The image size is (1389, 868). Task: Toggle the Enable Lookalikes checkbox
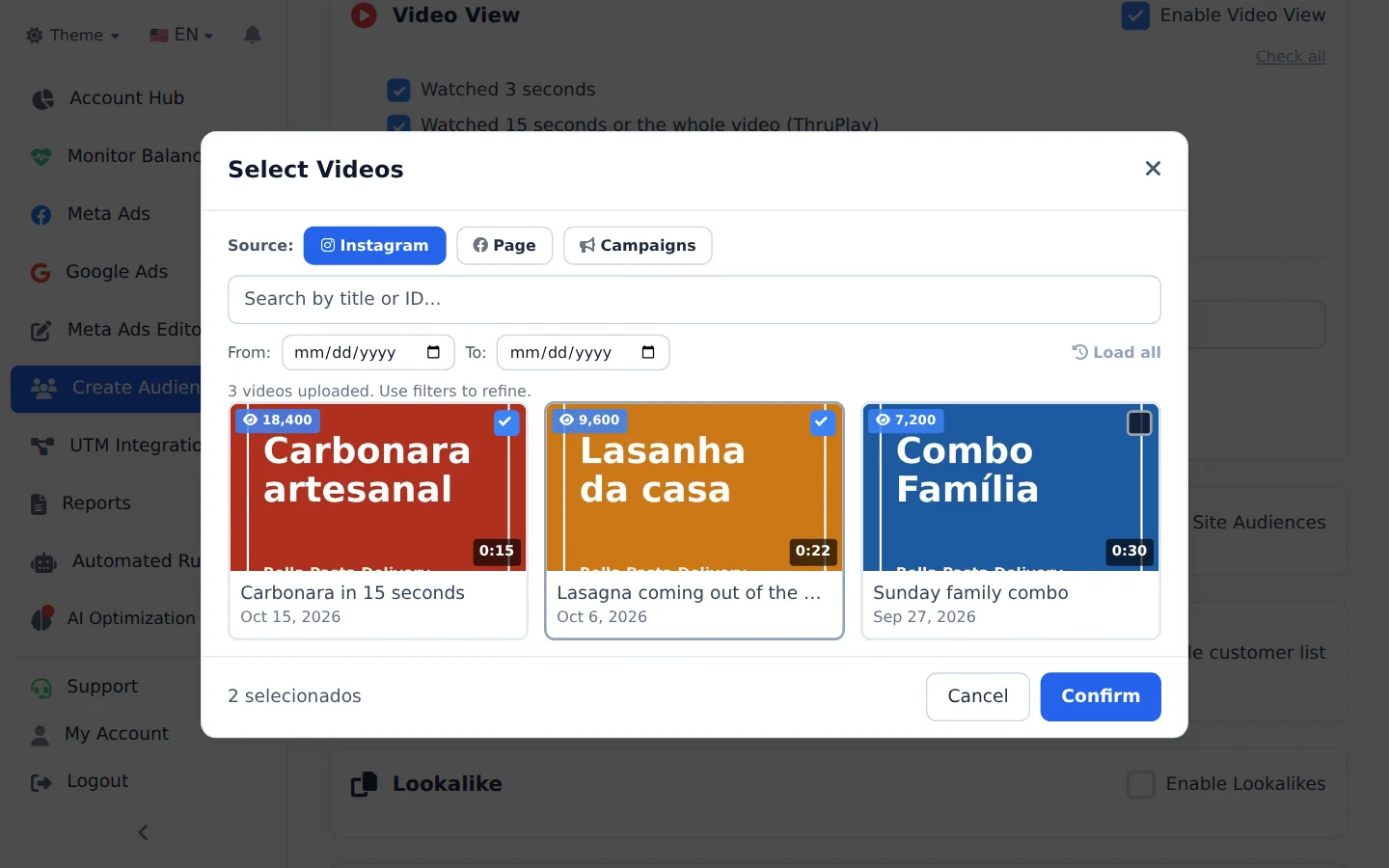pos(1141,784)
